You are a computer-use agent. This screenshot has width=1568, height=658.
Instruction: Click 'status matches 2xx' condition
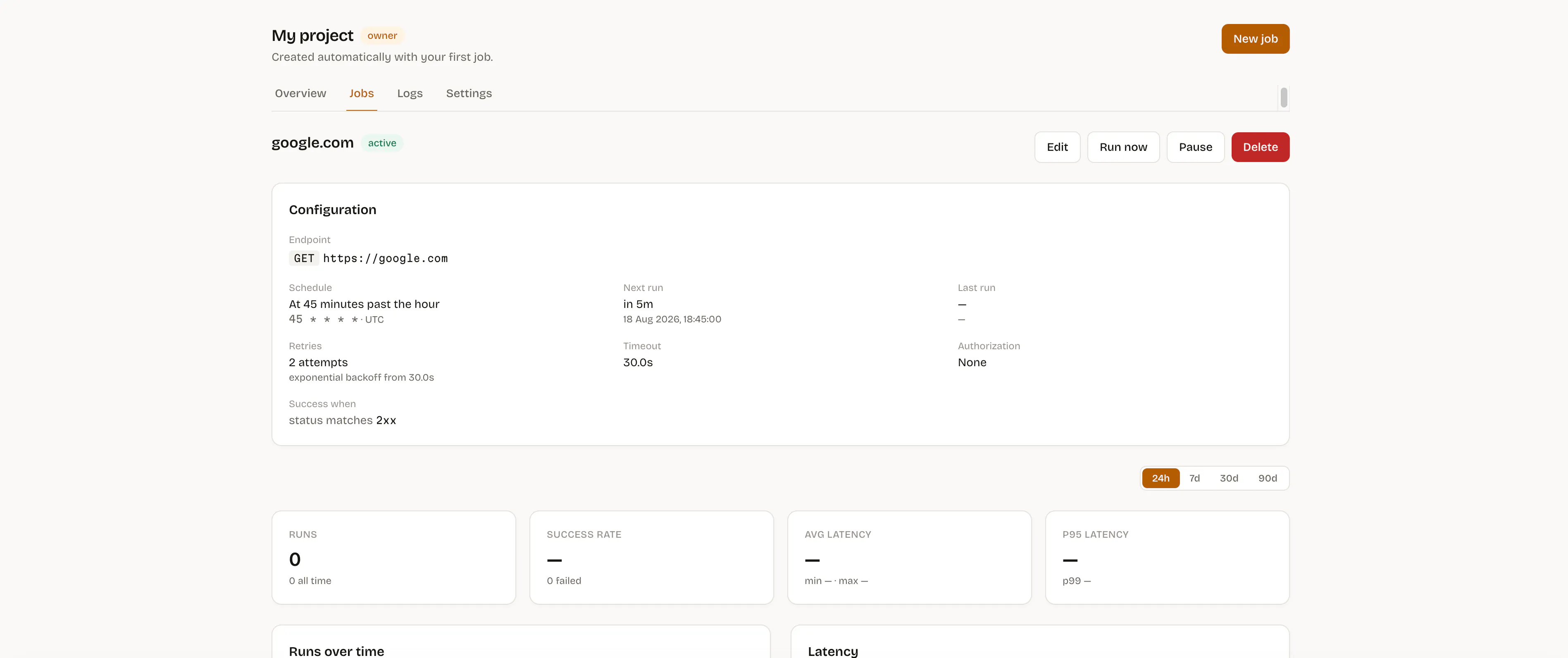coord(342,421)
